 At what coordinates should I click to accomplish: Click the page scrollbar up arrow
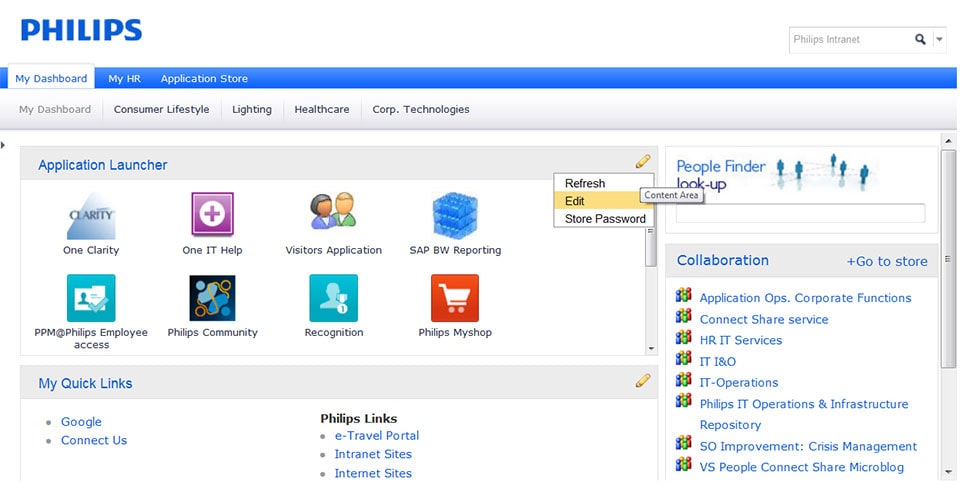948,141
